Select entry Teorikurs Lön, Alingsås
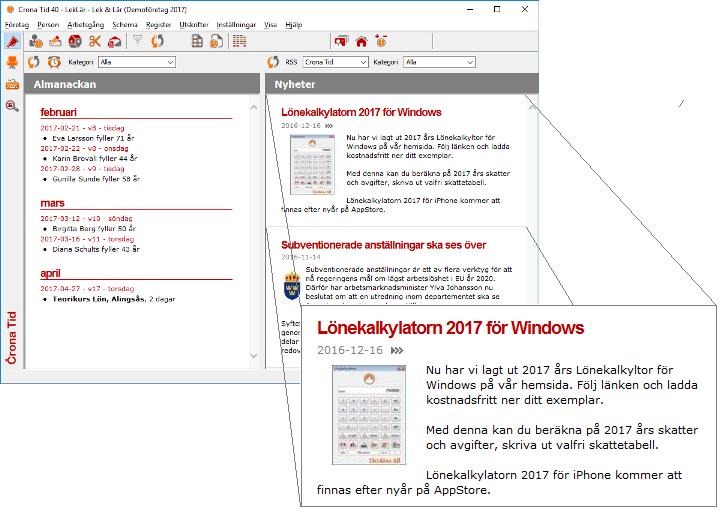 [114, 299]
